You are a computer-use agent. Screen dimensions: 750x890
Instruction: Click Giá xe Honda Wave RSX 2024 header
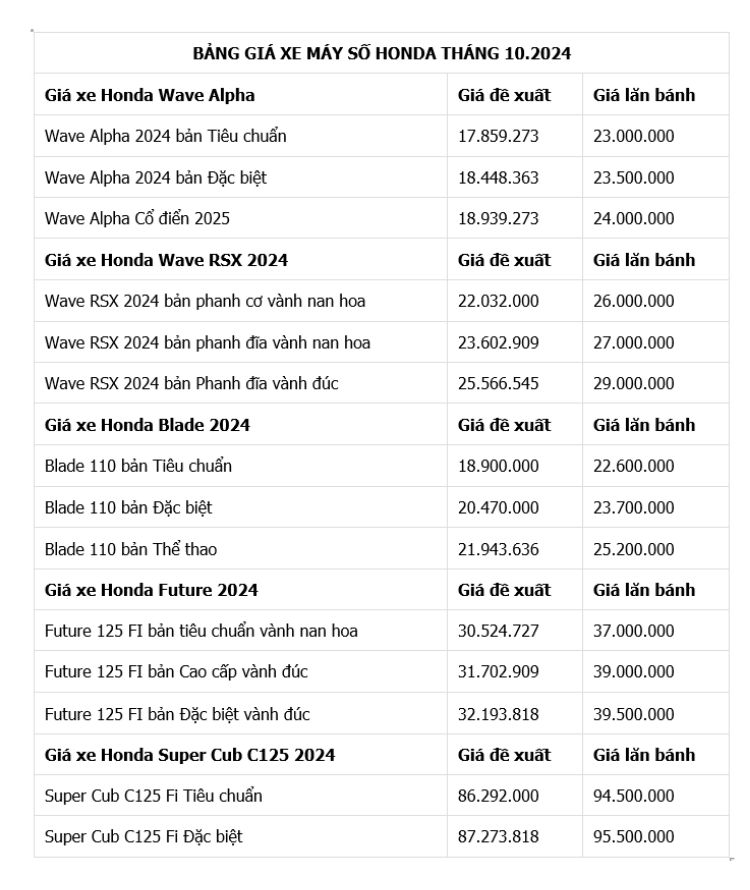pos(166,260)
